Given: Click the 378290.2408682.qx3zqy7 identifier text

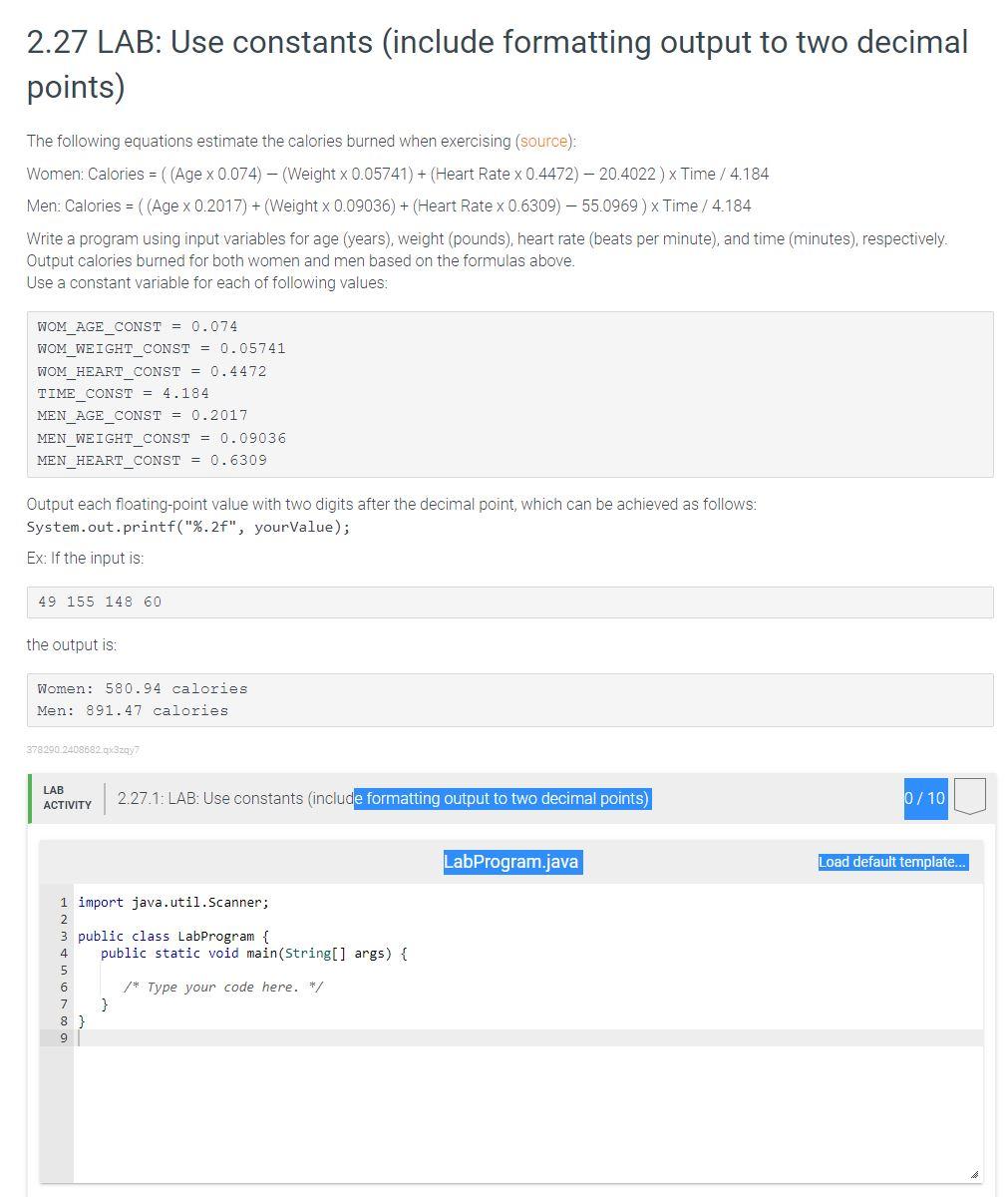Looking at the screenshot, I should tap(82, 750).
